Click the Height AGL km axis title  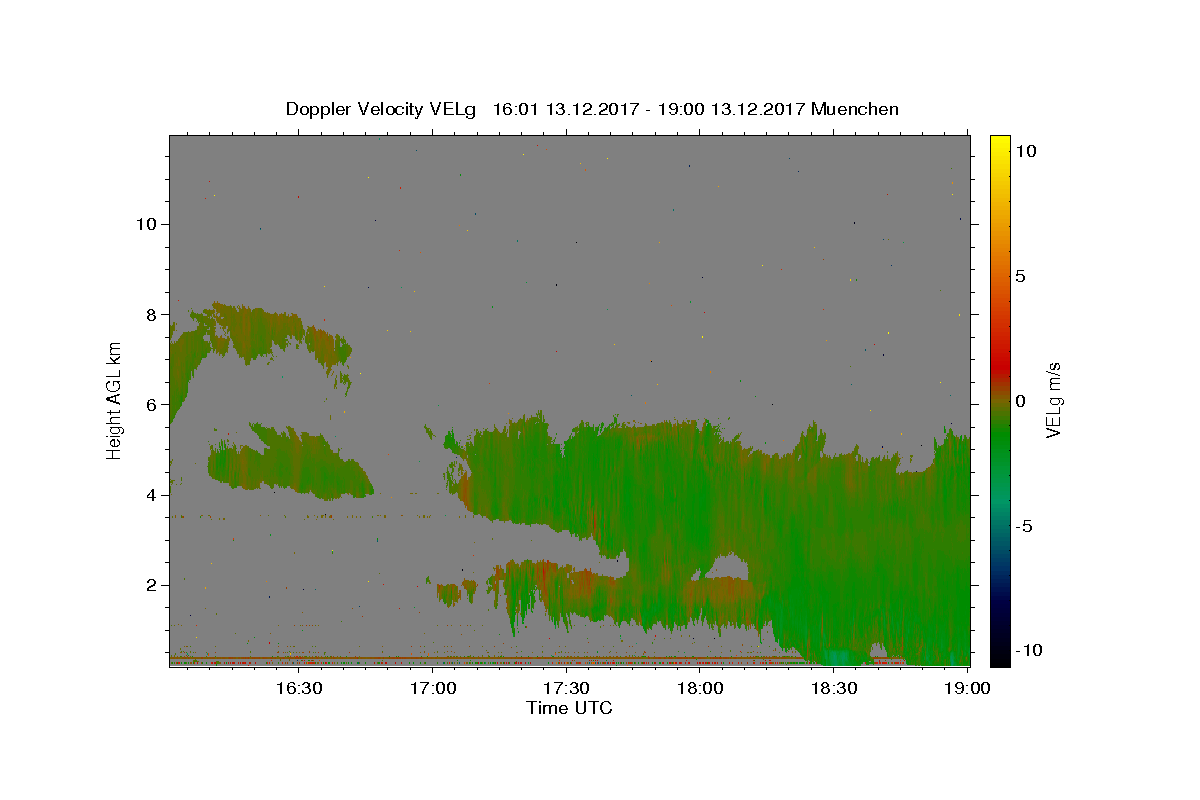click(115, 400)
